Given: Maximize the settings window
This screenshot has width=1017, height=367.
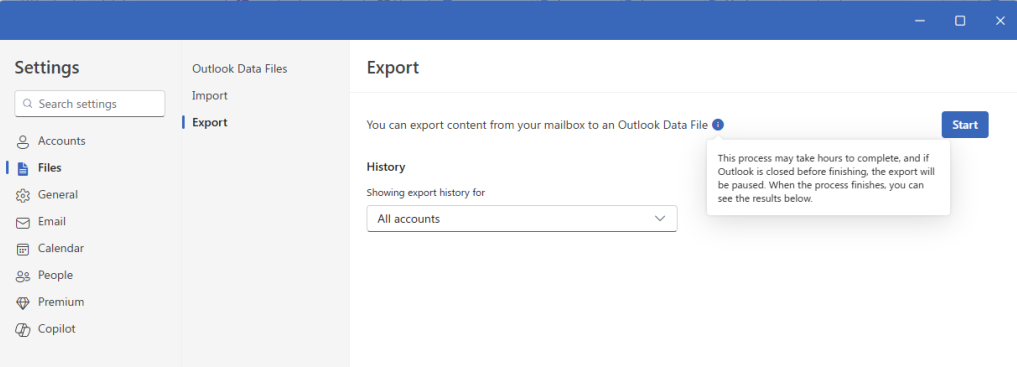Looking at the screenshot, I should coord(959,21).
